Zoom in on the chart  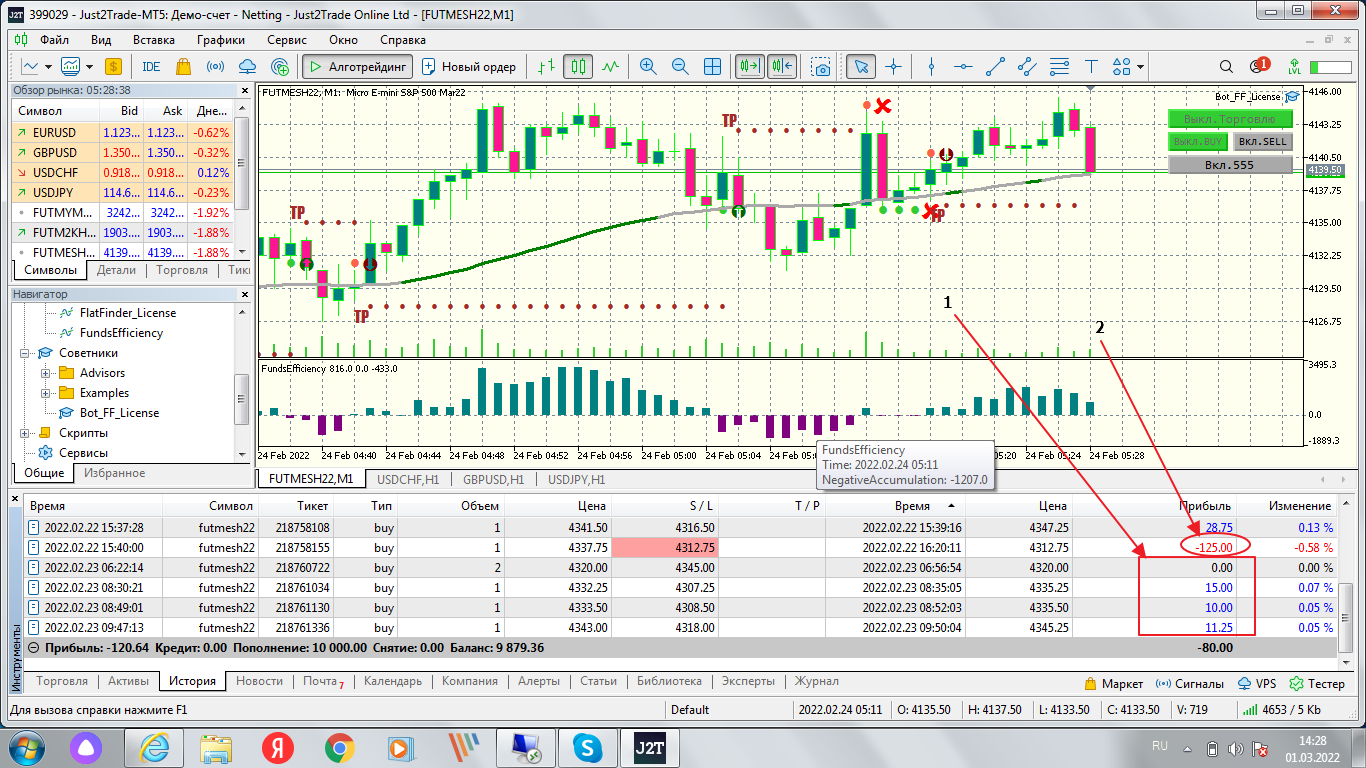648,67
